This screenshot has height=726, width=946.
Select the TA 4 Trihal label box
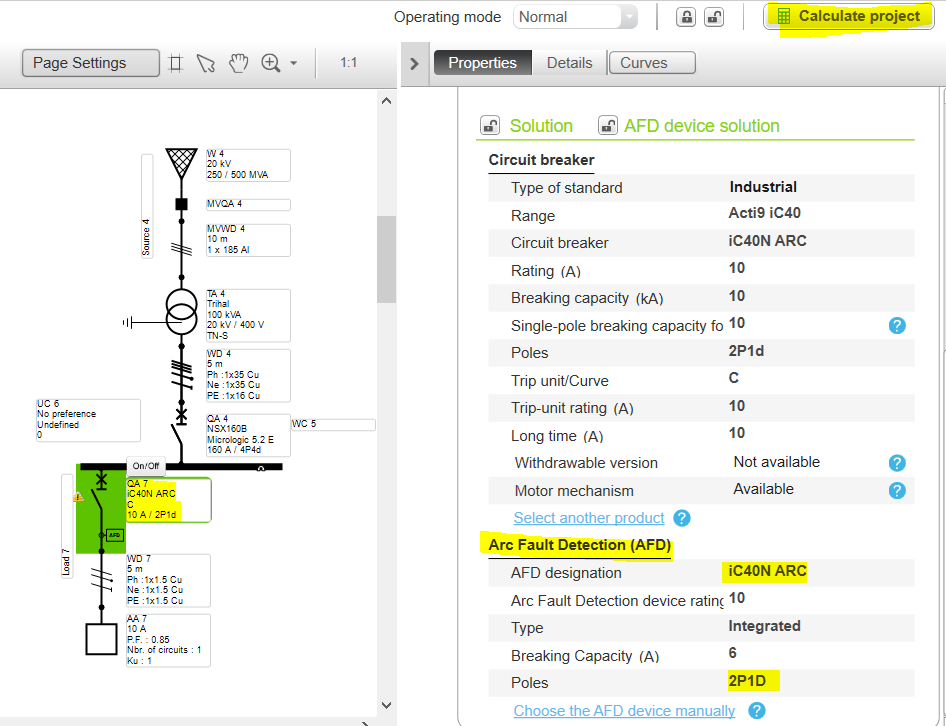click(x=248, y=315)
